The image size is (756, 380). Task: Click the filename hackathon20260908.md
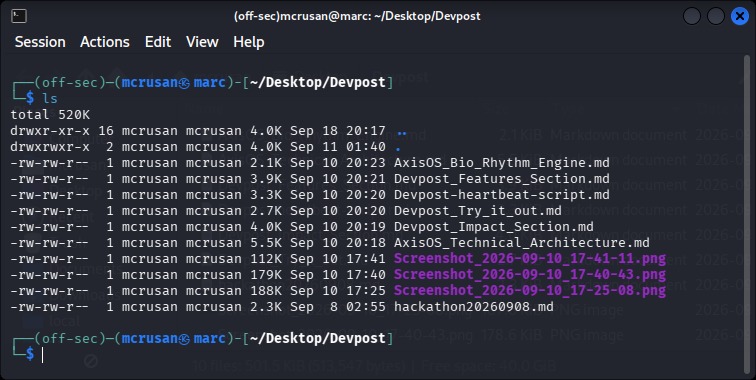click(x=473, y=306)
